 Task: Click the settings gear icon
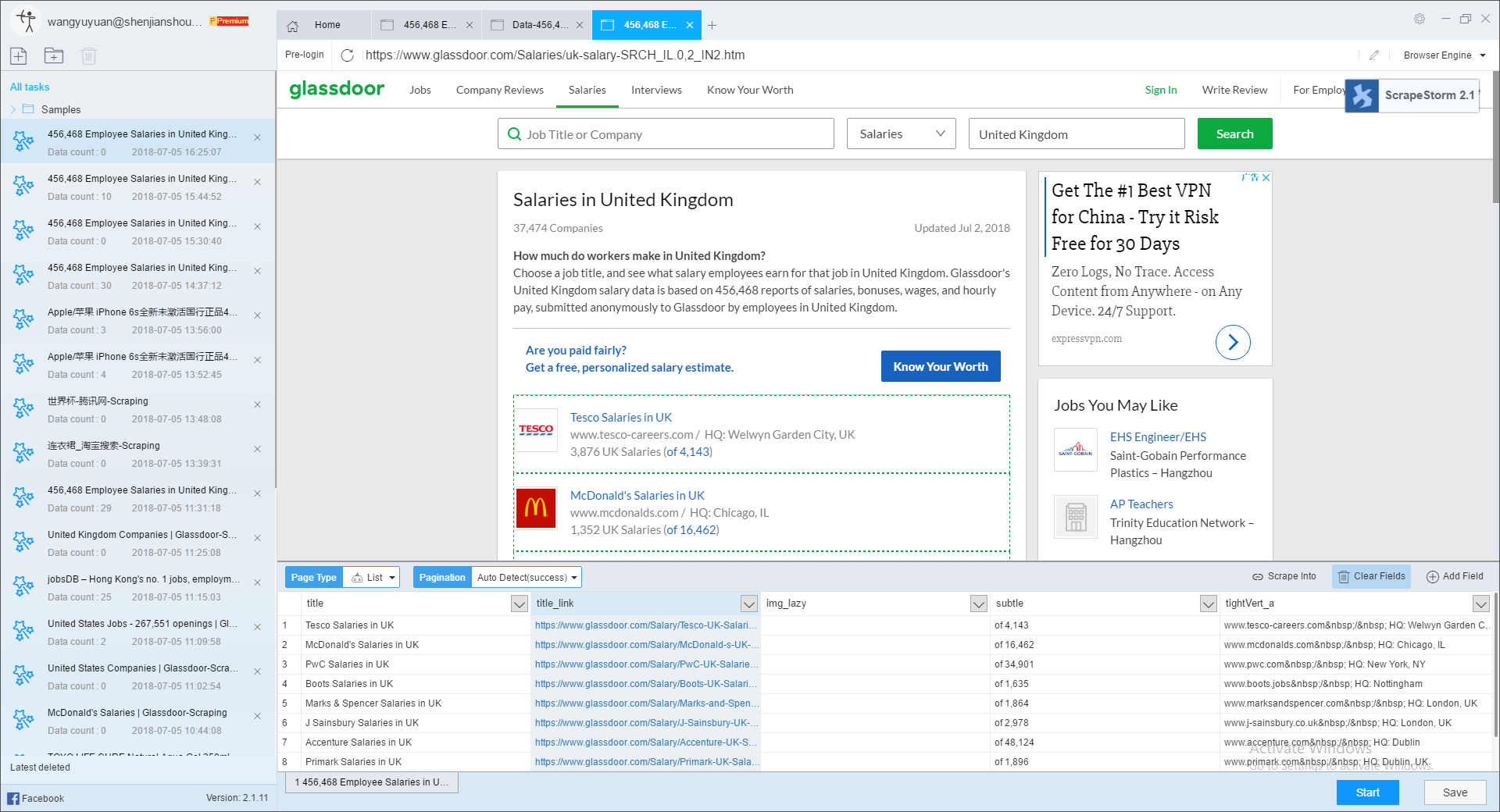point(1419,19)
